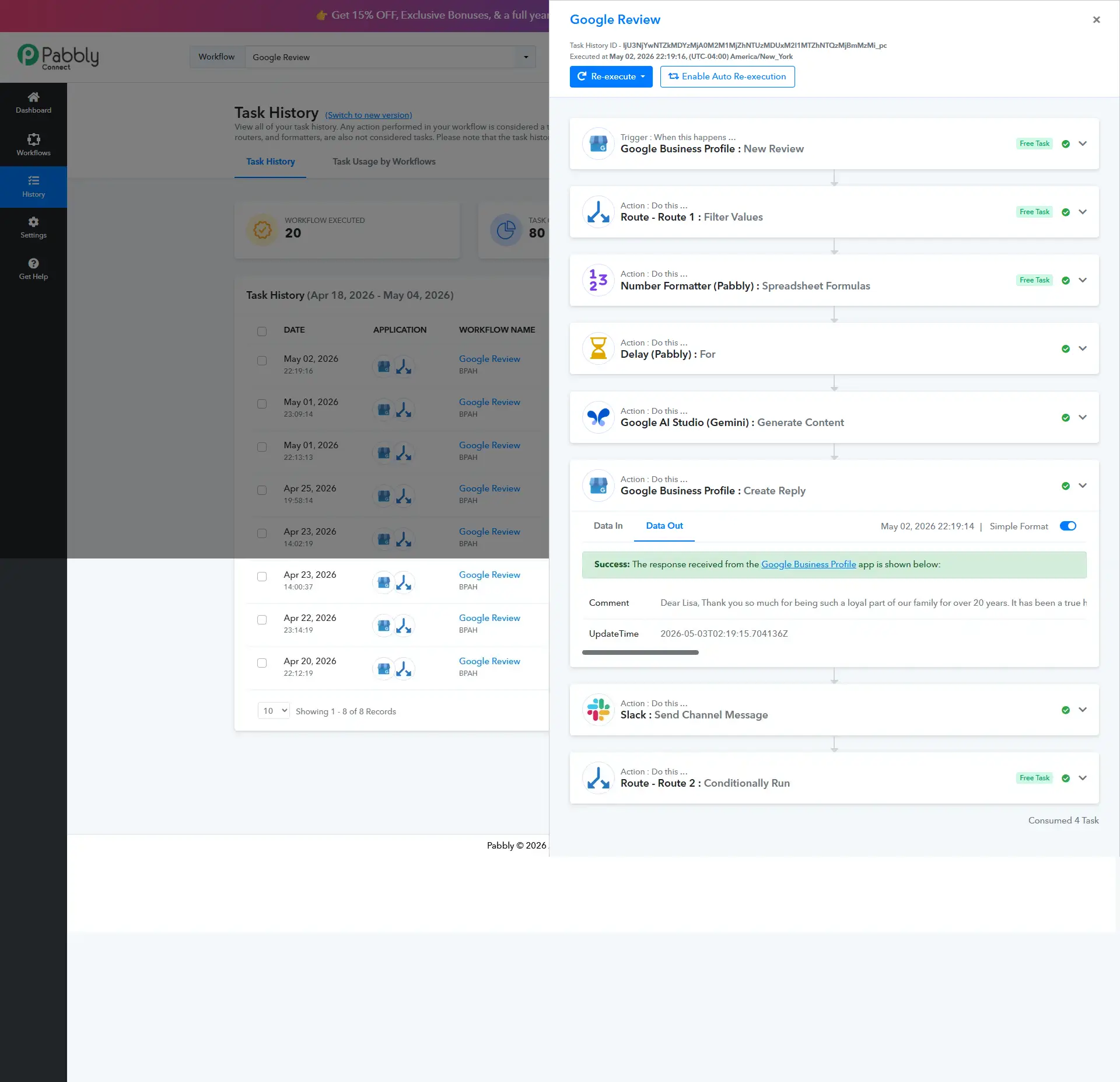Open the Google Business Profile link
This screenshot has width=1120, height=1082.
(x=808, y=564)
